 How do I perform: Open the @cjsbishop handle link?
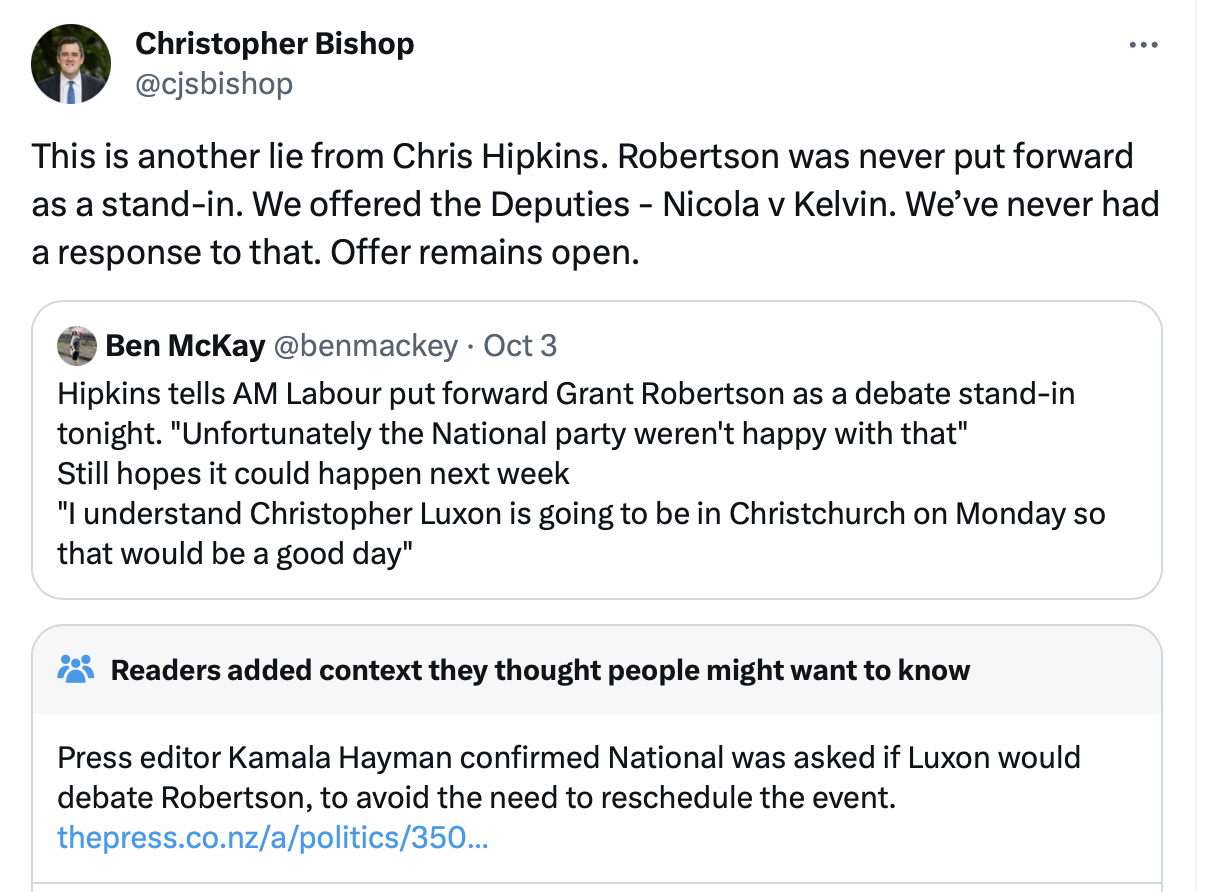click(214, 84)
